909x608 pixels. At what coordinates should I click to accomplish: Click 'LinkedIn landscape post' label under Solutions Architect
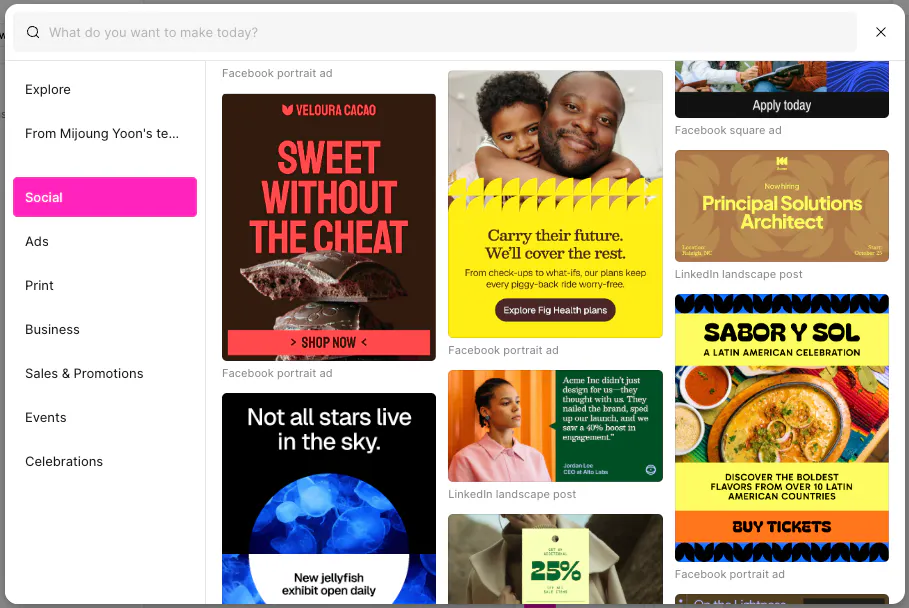click(x=739, y=274)
